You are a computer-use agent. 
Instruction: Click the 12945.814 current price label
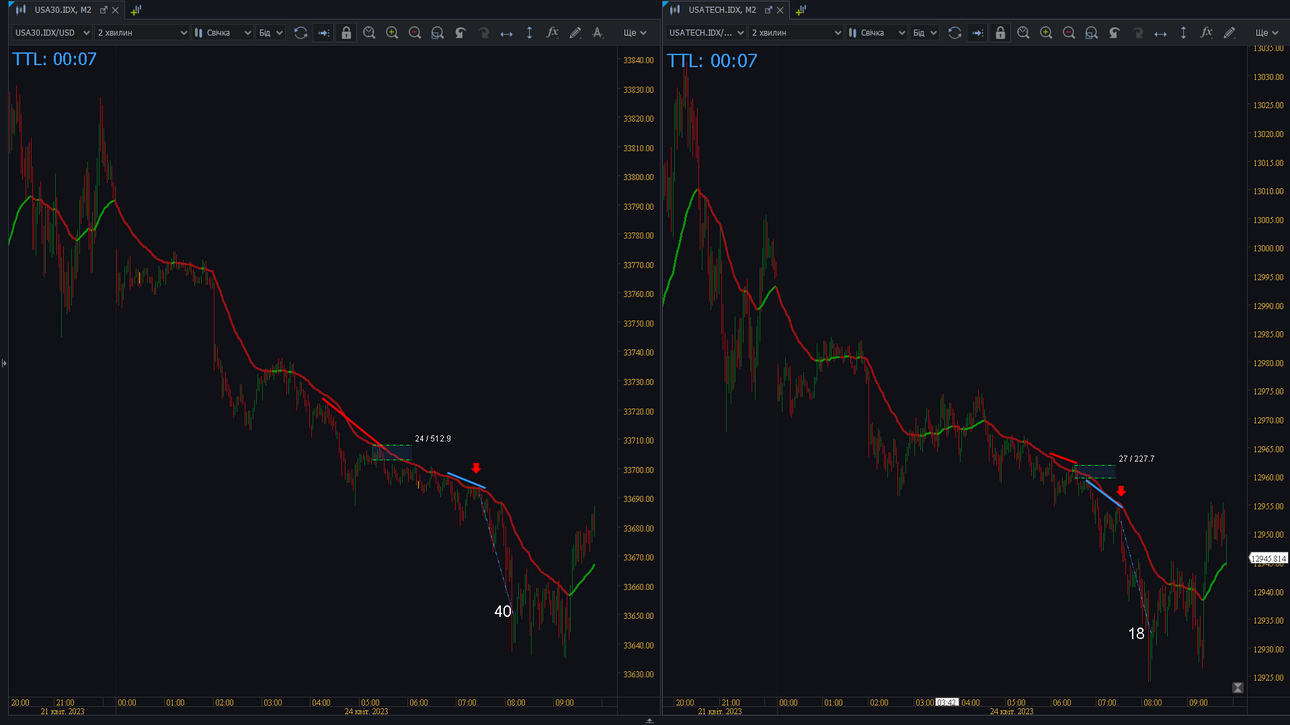[x=1269, y=559]
